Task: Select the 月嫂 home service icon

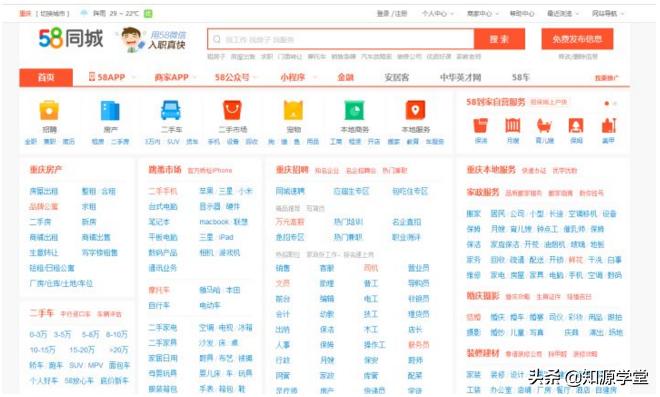Action: tap(513, 125)
